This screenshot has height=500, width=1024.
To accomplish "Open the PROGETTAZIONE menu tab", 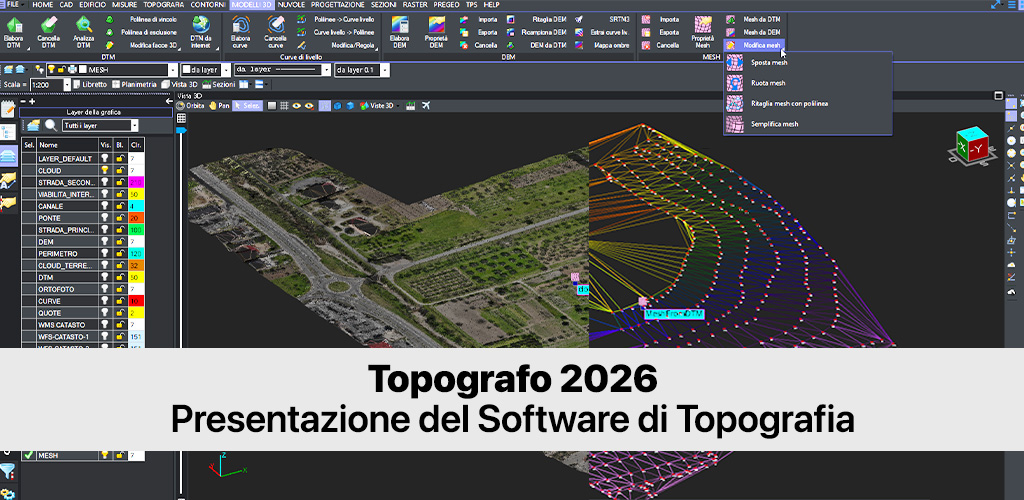I will (x=338, y=5).
